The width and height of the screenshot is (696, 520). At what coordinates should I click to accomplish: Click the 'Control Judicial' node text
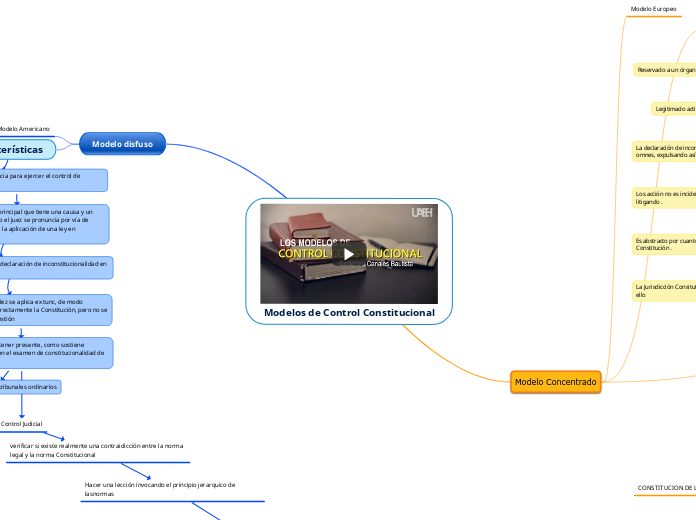pyautogui.click(x=21, y=424)
